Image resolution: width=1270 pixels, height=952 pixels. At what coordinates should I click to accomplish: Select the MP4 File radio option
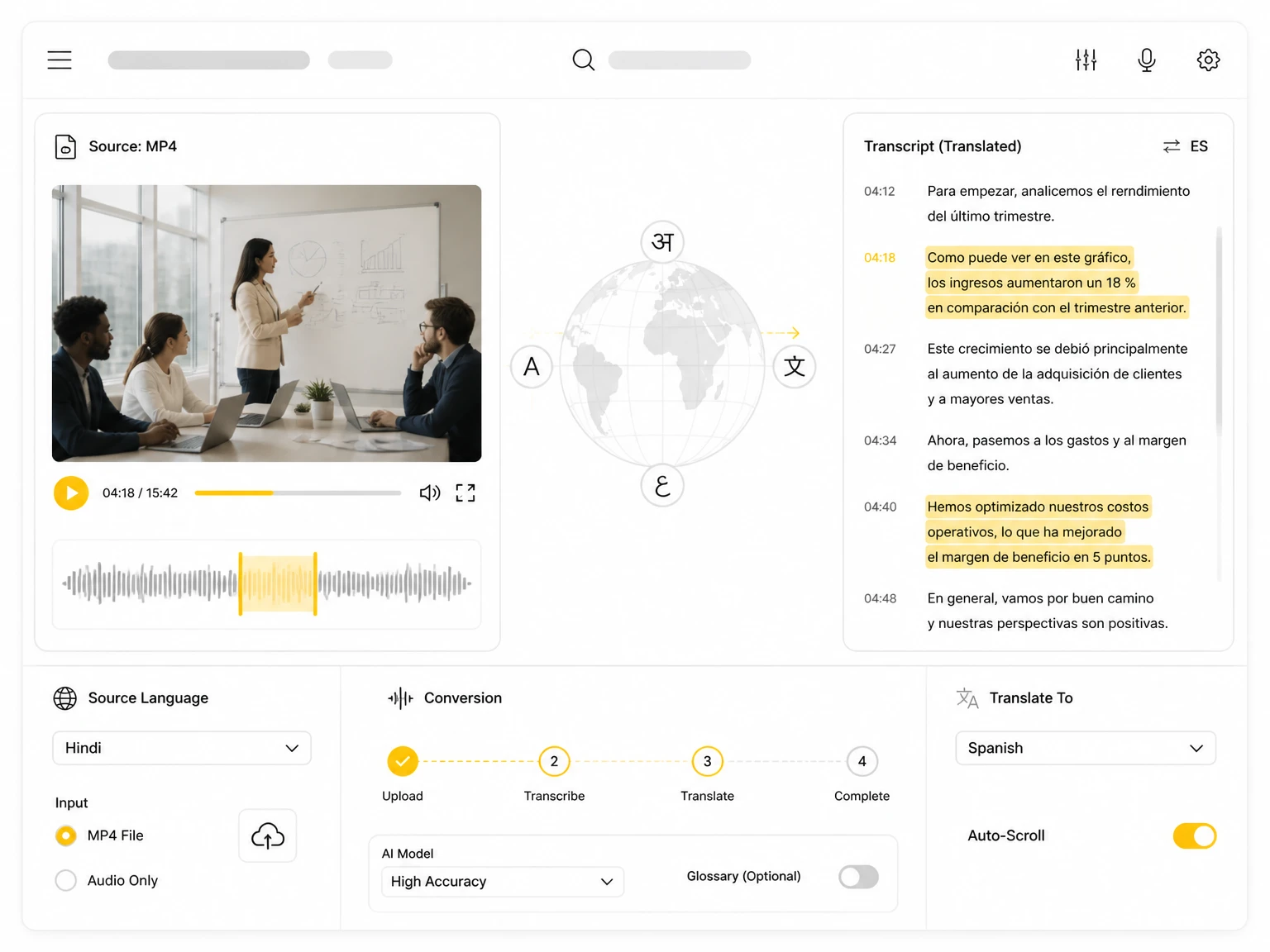point(65,835)
